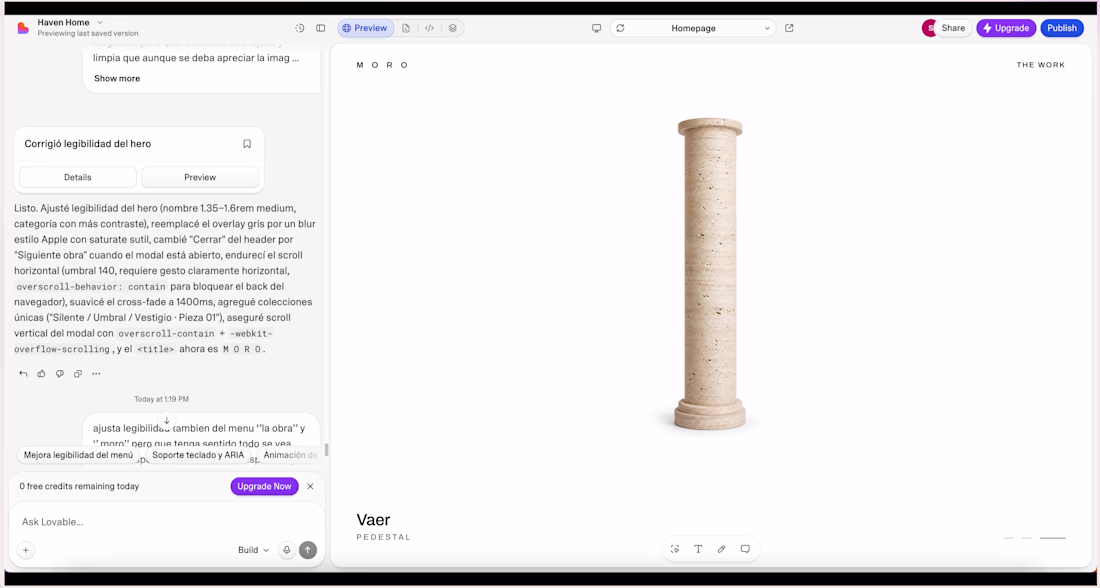The width and height of the screenshot is (1100, 588).
Task: Click the PEDESTAL category label
Action: pos(384,537)
